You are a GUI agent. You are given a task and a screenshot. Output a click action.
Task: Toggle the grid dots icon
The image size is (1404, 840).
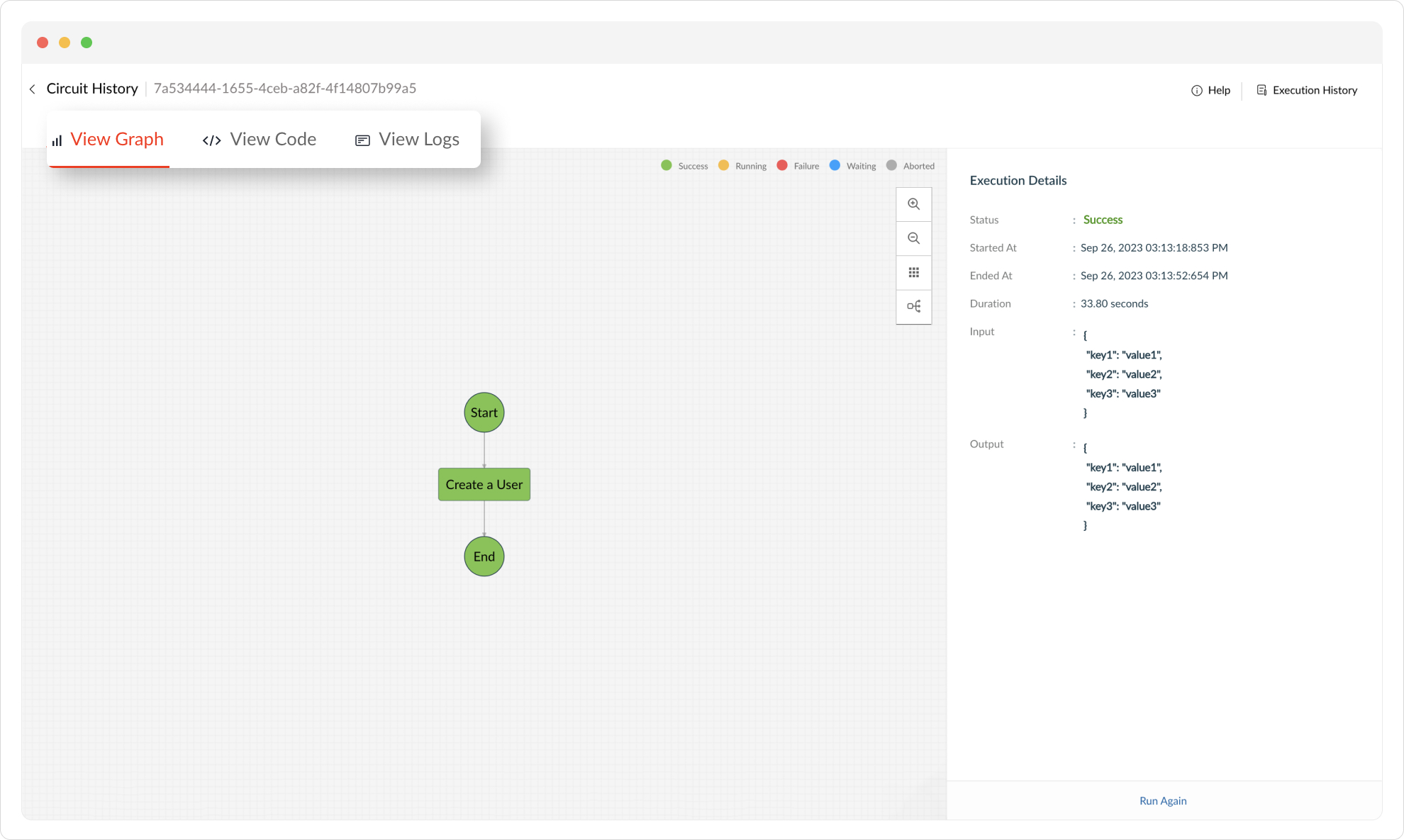tap(913, 272)
